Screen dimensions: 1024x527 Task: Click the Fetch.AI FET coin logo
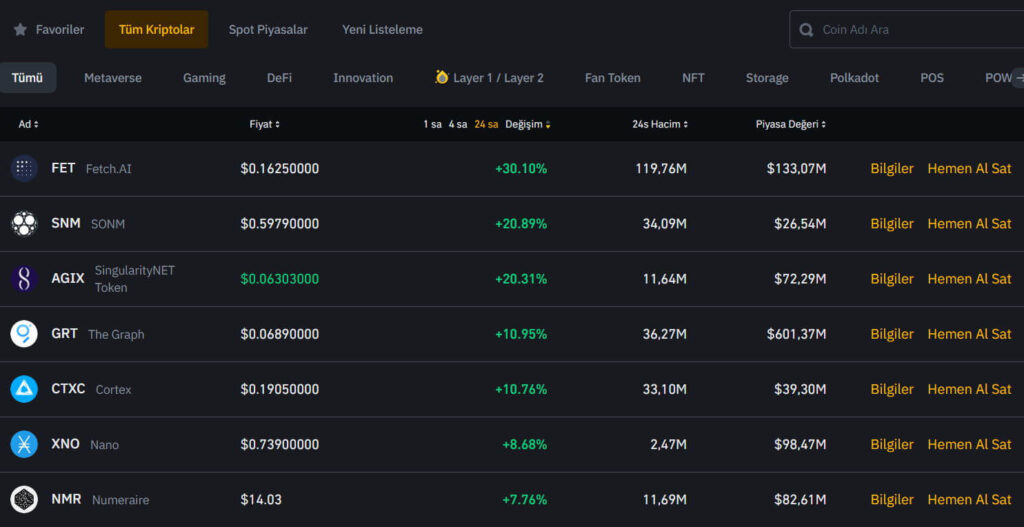click(x=24, y=168)
